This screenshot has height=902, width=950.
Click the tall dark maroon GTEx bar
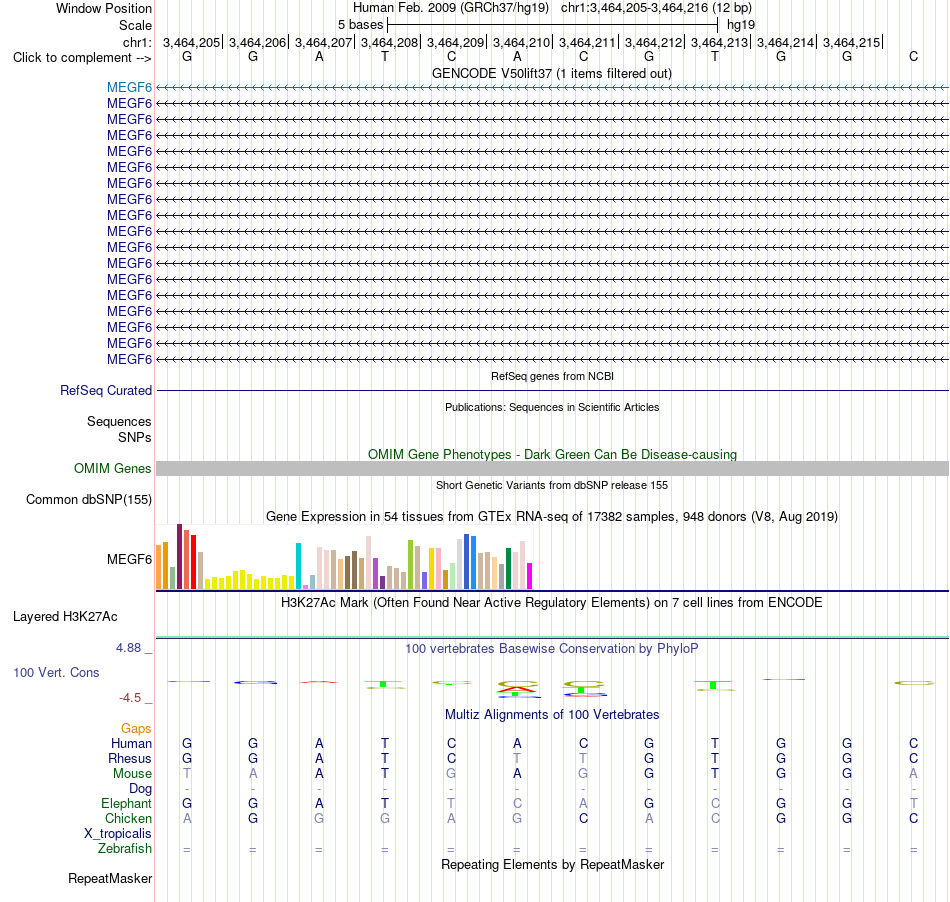[x=179, y=557]
